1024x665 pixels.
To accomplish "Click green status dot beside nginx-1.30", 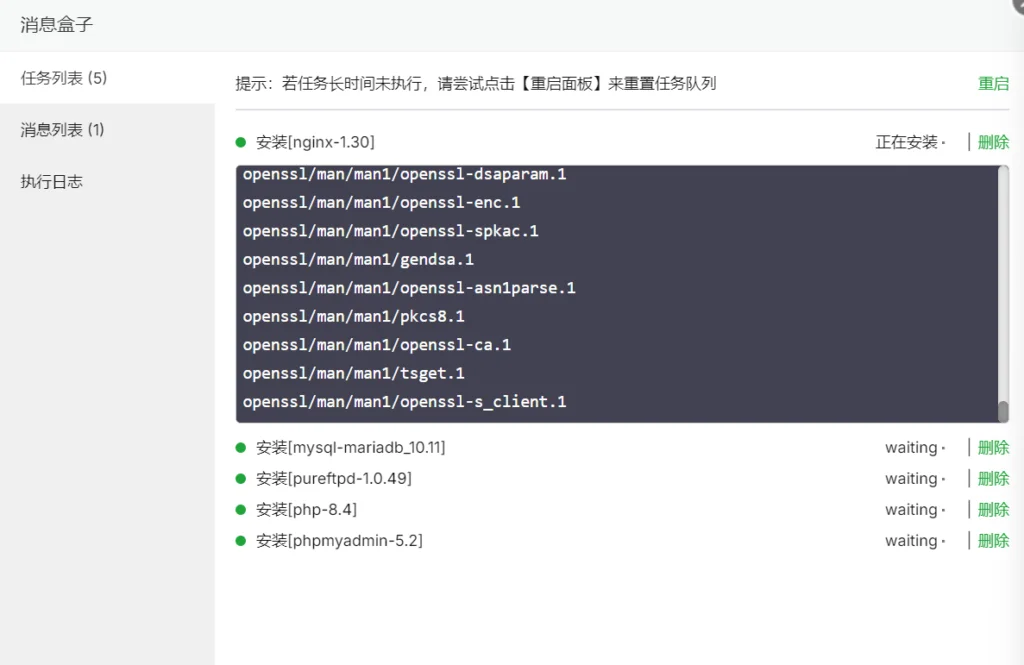I will coord(240,142).
